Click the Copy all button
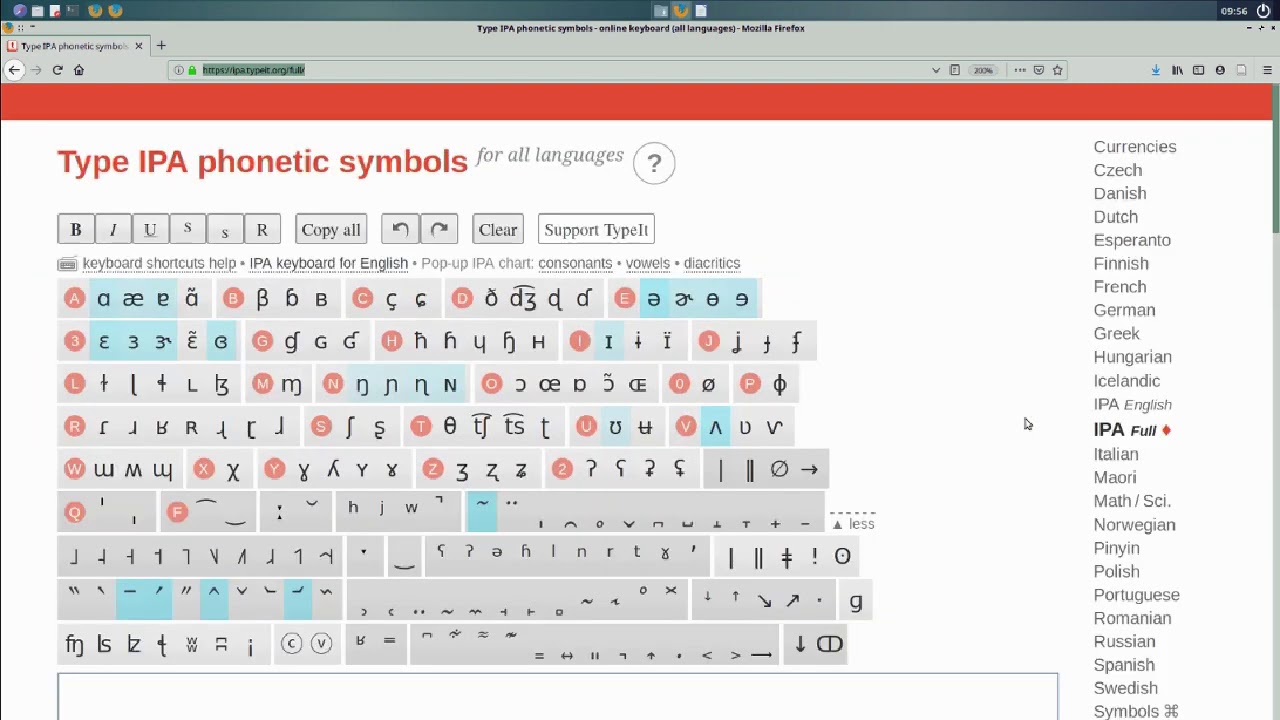1280x720 pixels. click(x=331, y=230)
